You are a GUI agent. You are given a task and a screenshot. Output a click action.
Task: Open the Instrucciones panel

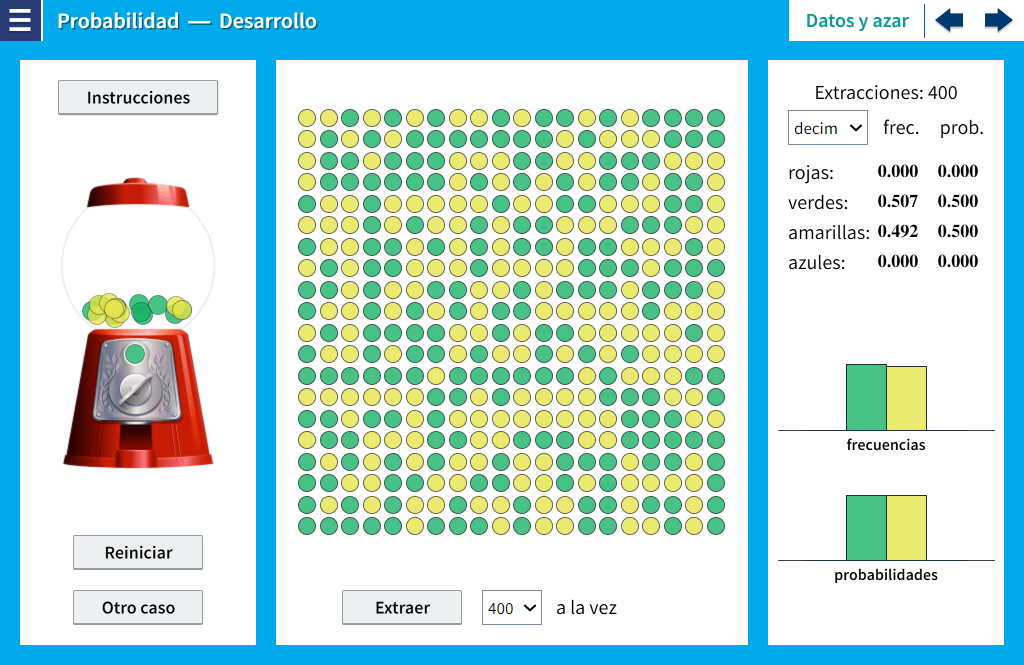138,98
